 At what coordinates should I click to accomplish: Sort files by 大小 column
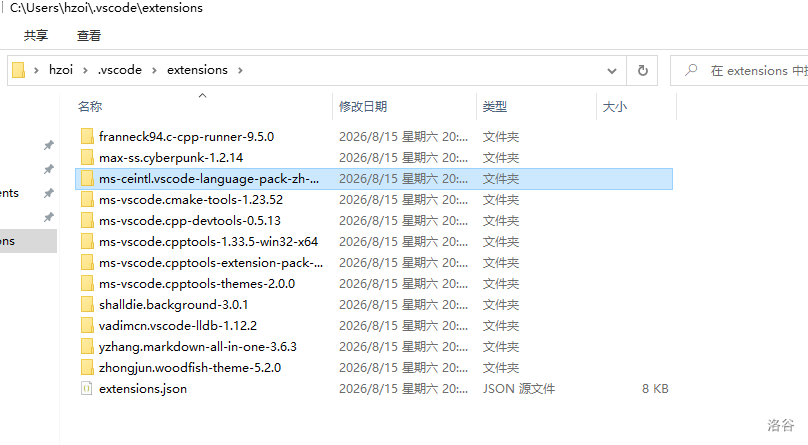615,107
